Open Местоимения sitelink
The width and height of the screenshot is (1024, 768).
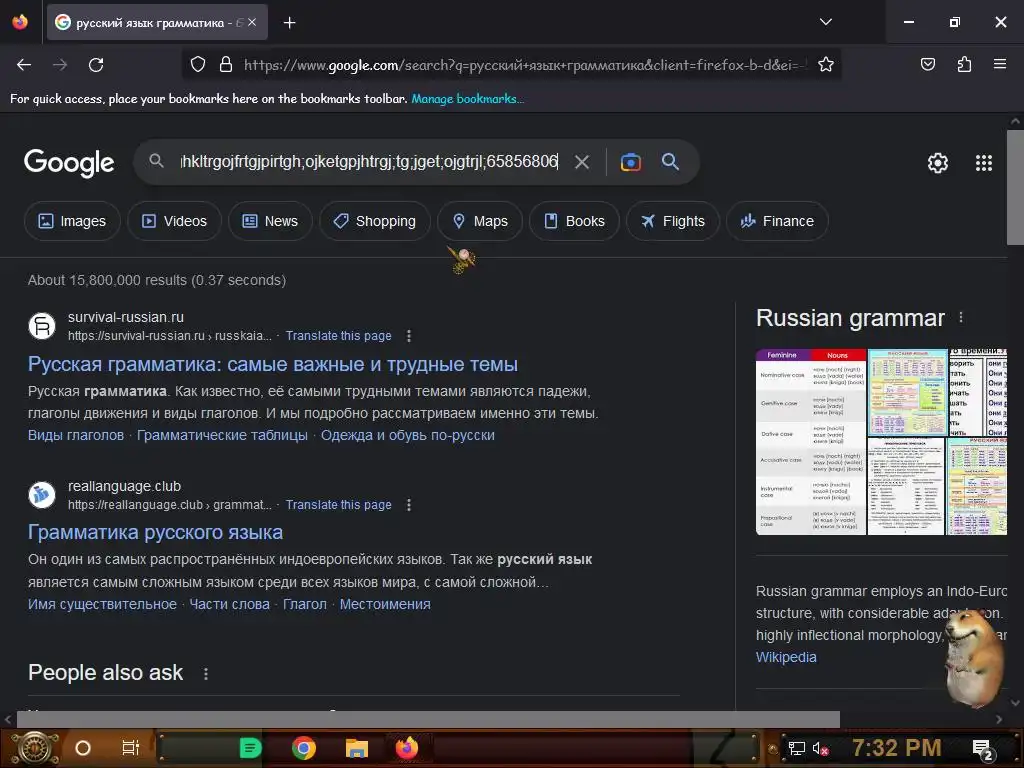tap(385, 604)
